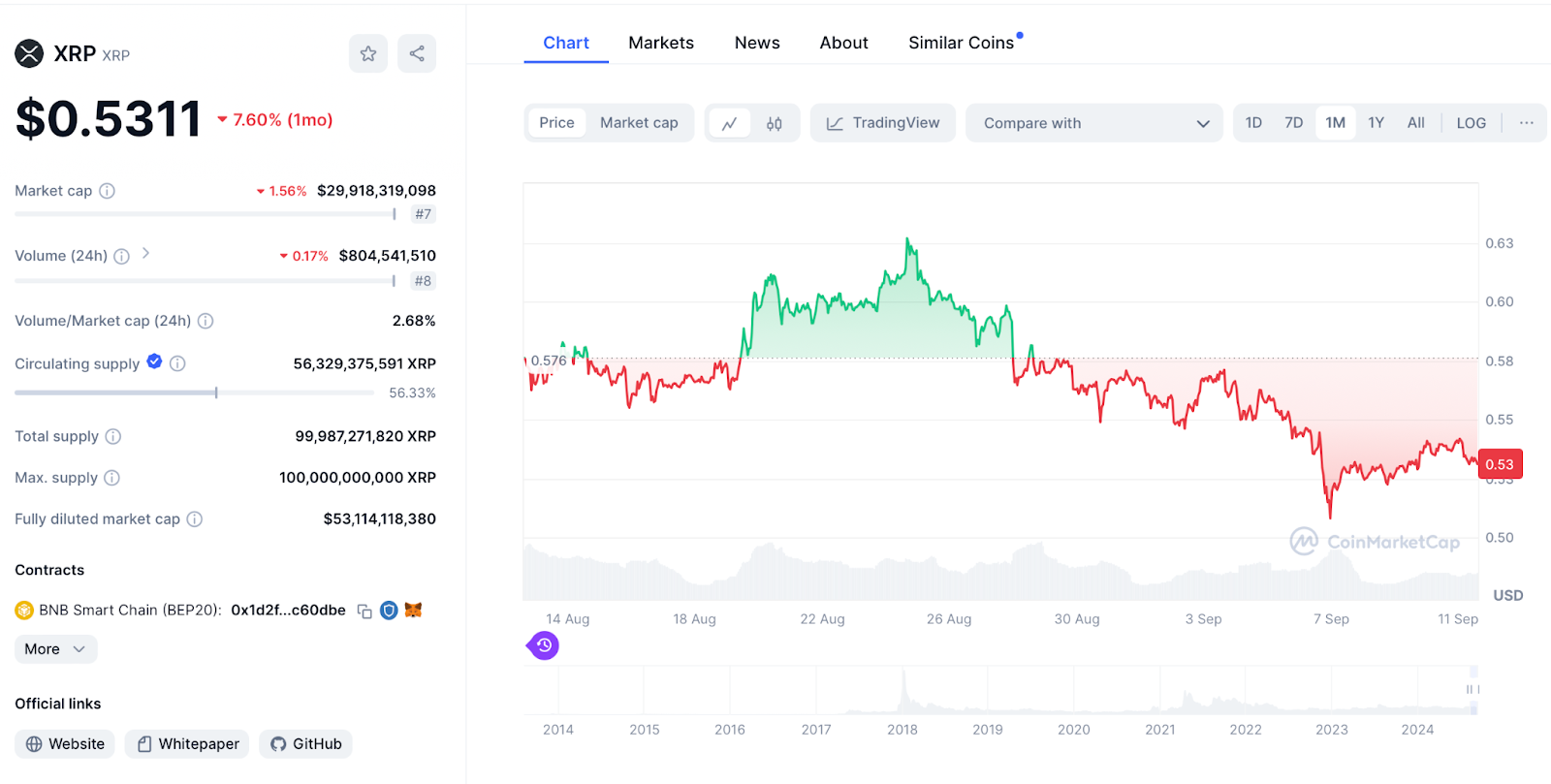
Task: Click the 99,987,271,820 XRP total supply value
Action: click(365, 436)
